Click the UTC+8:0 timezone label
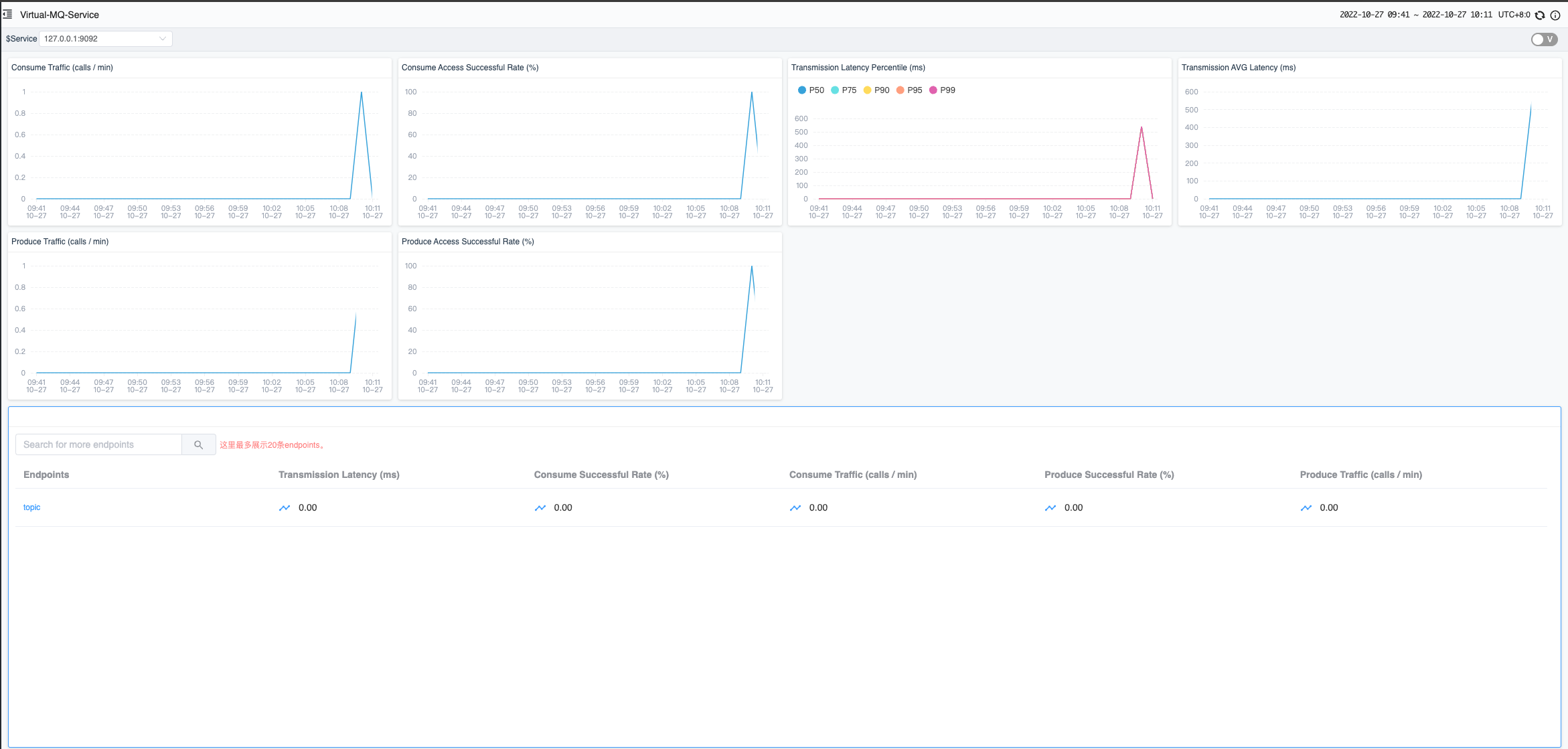The width and height of the screenshot is (1568, 749). point(1514,15)
